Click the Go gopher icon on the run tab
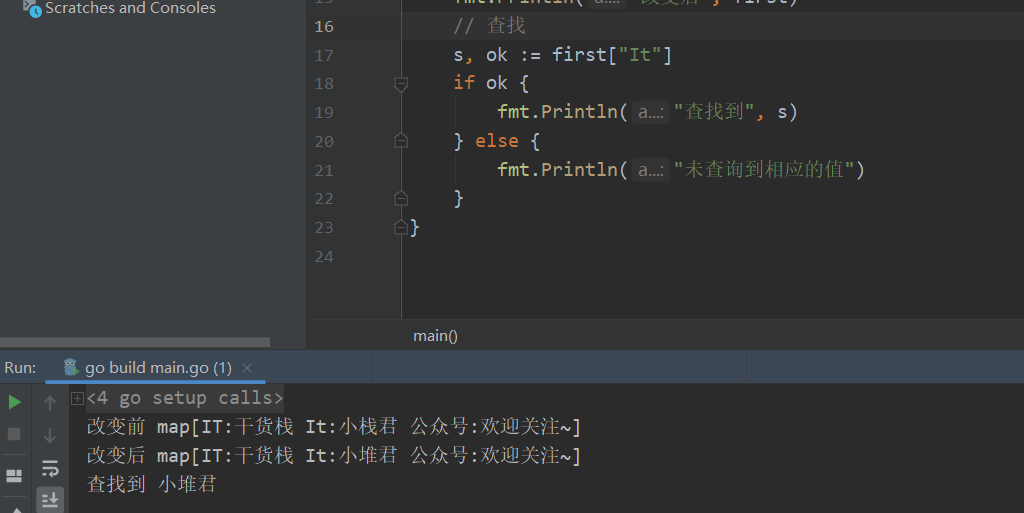The image size is (1024, 513). [x=71, y=367]
